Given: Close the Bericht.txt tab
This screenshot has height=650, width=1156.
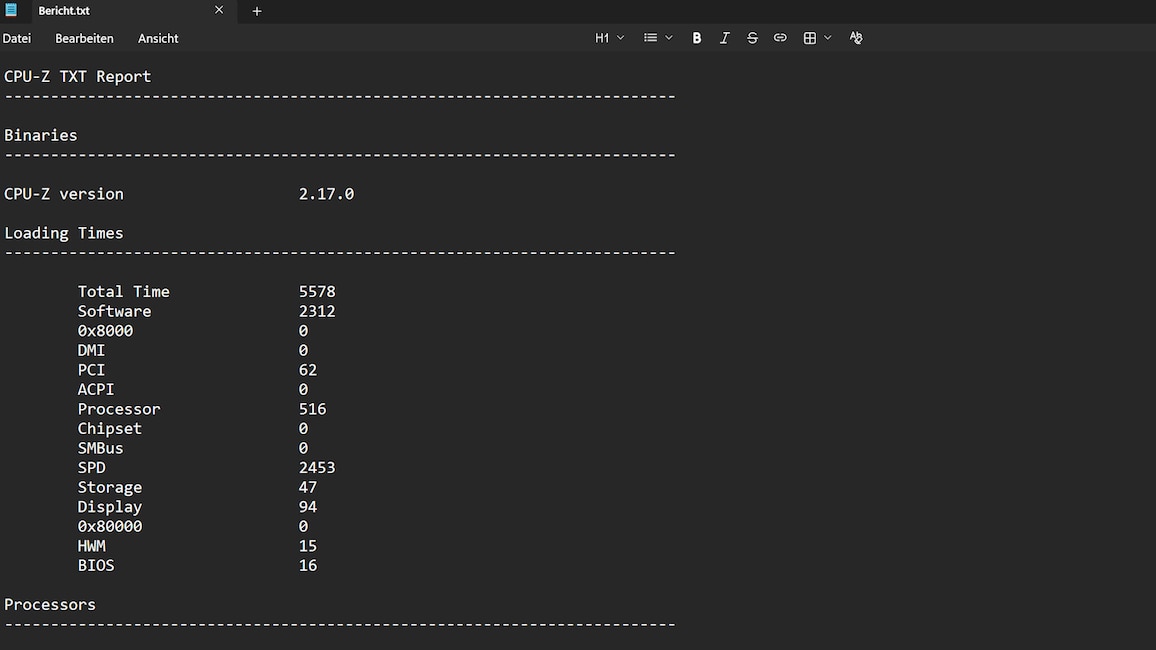Looking at the screenshot, I should point(219,10).
